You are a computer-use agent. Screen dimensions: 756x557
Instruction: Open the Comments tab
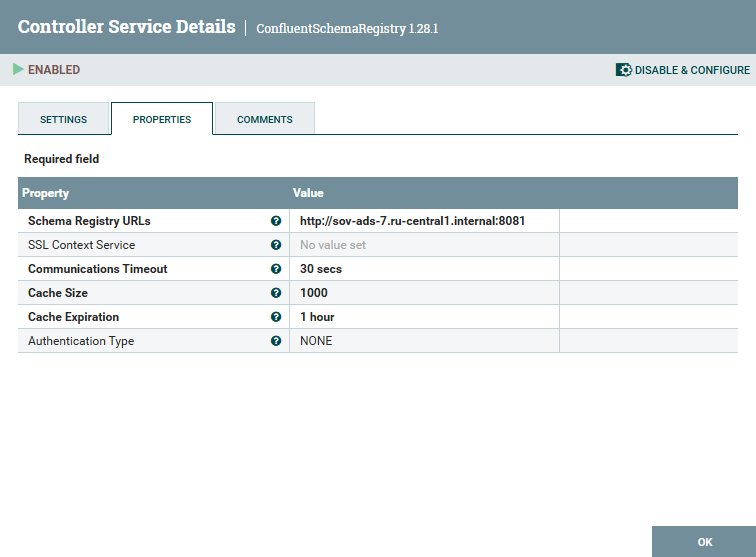point(265,119)
